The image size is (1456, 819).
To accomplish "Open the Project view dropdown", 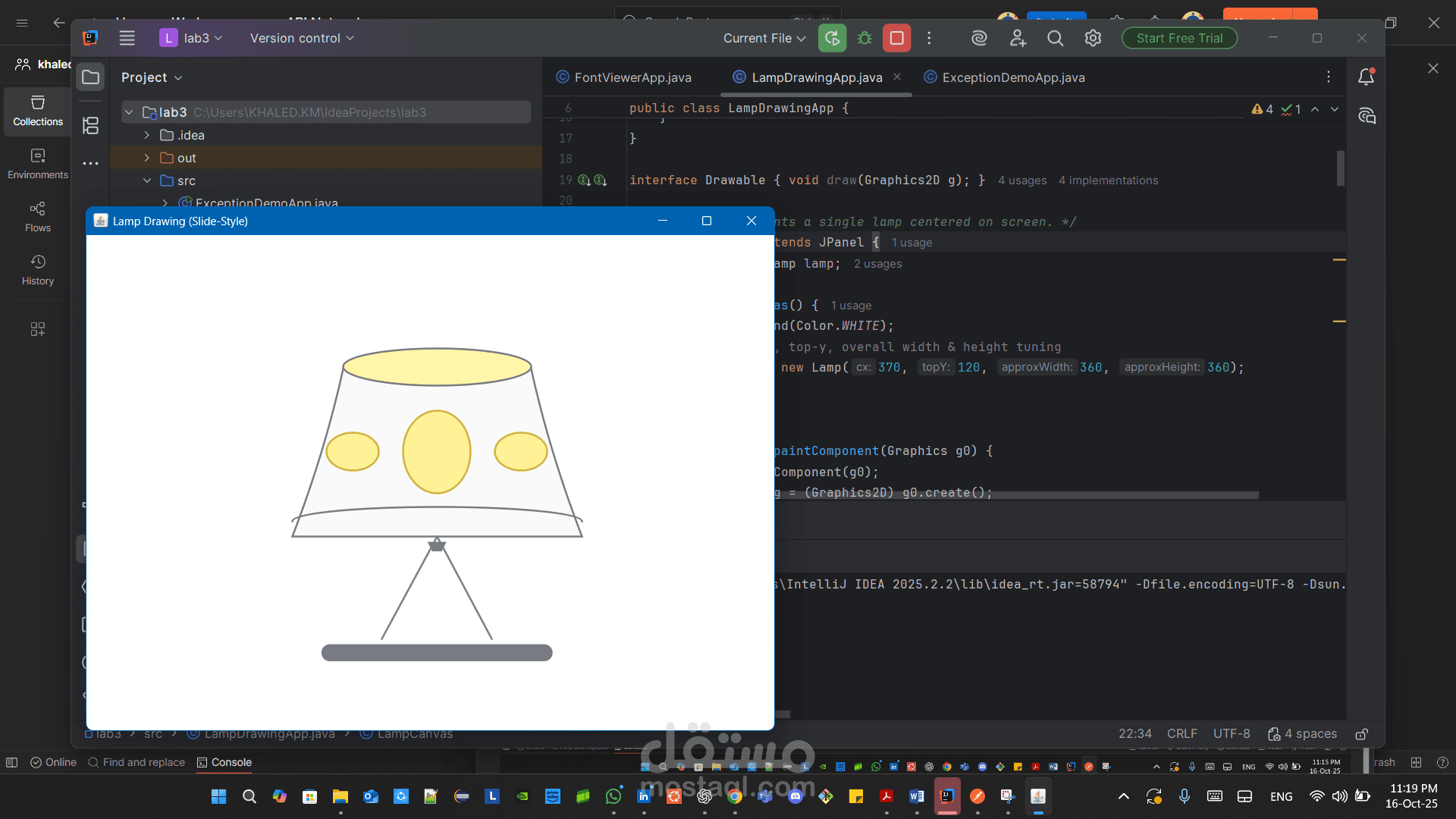I will [x=152, y=77].
